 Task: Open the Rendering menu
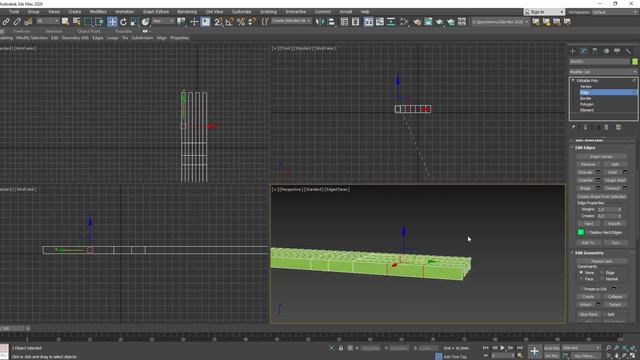click(187, 12)
